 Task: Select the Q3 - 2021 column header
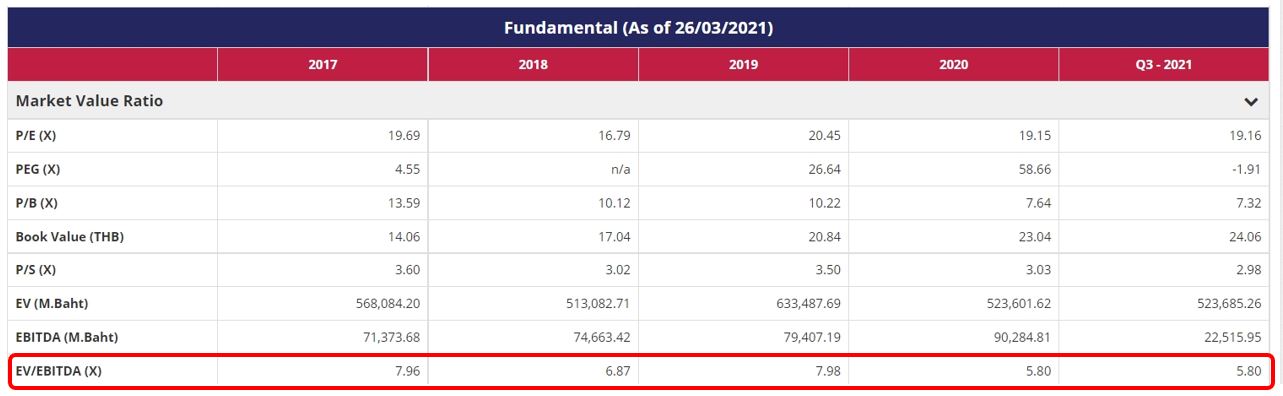[x=1164, y=65]
